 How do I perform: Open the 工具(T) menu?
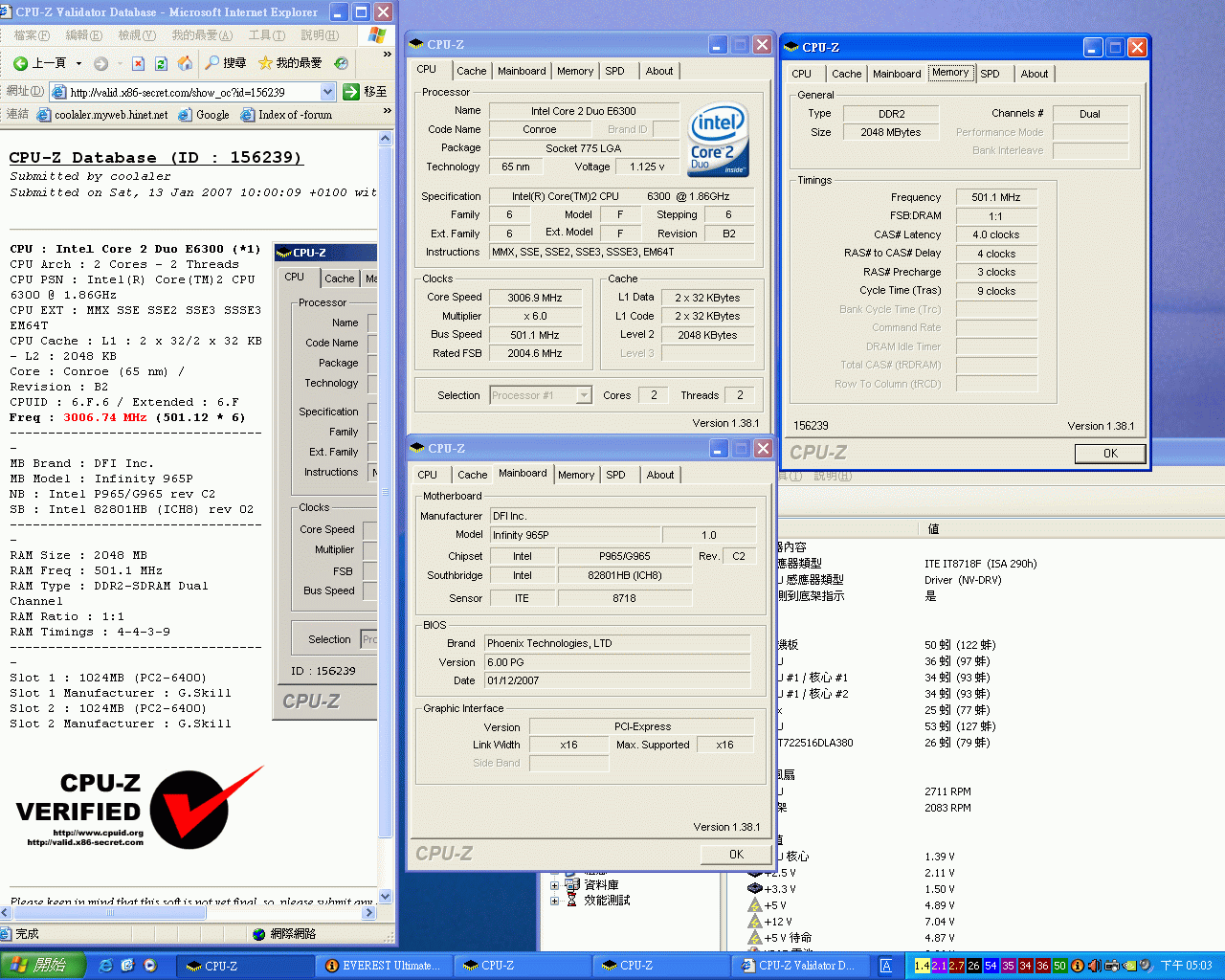pos(267,35)
